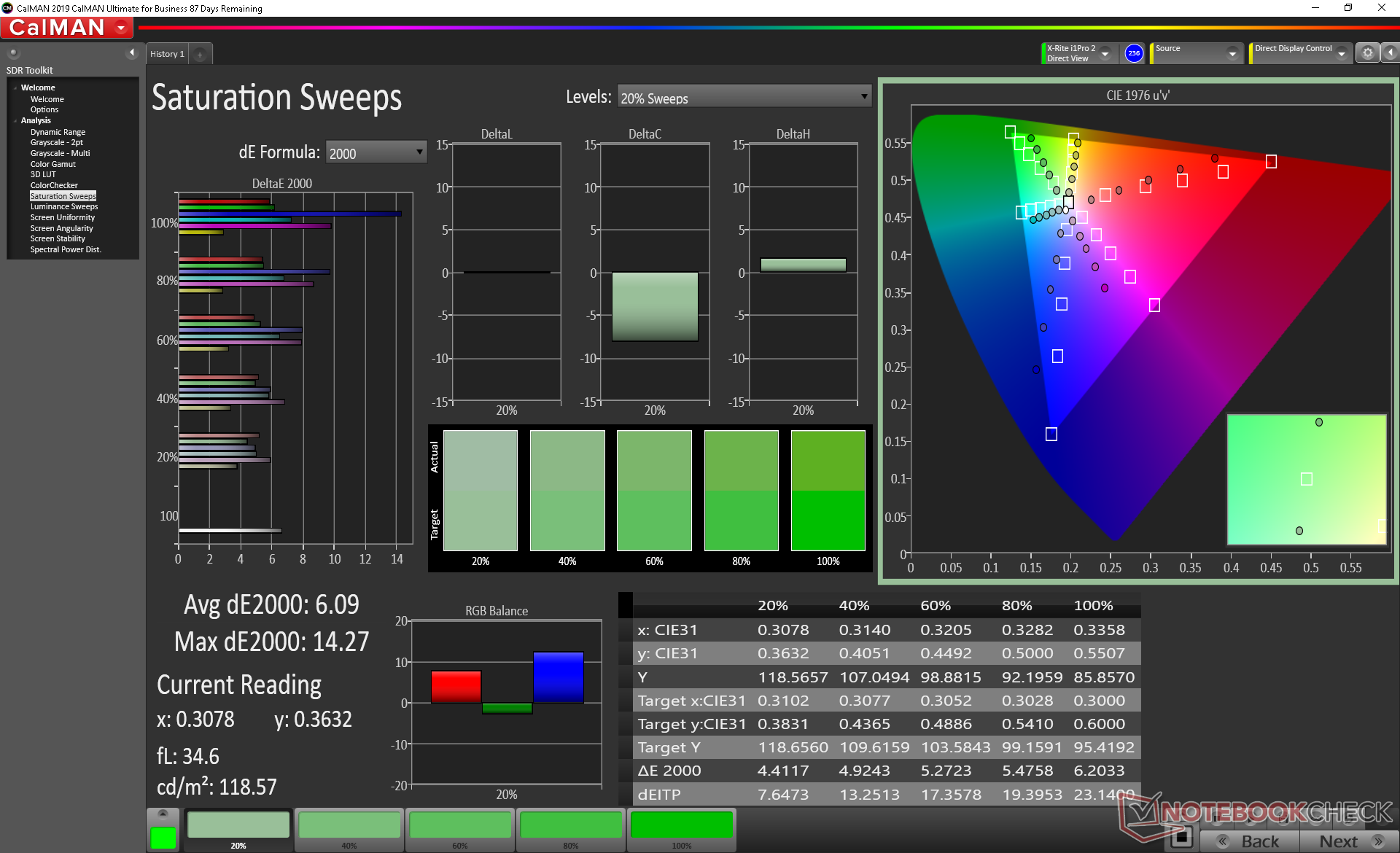Click the stop measurement square icon

pyautogui.click(x=1181, y=836)
